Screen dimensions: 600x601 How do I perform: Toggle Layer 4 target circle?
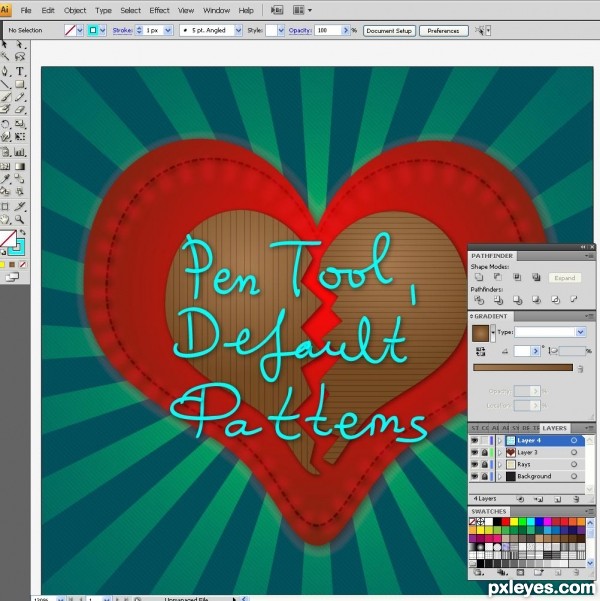pyautogui.click(x=574, y=441)
